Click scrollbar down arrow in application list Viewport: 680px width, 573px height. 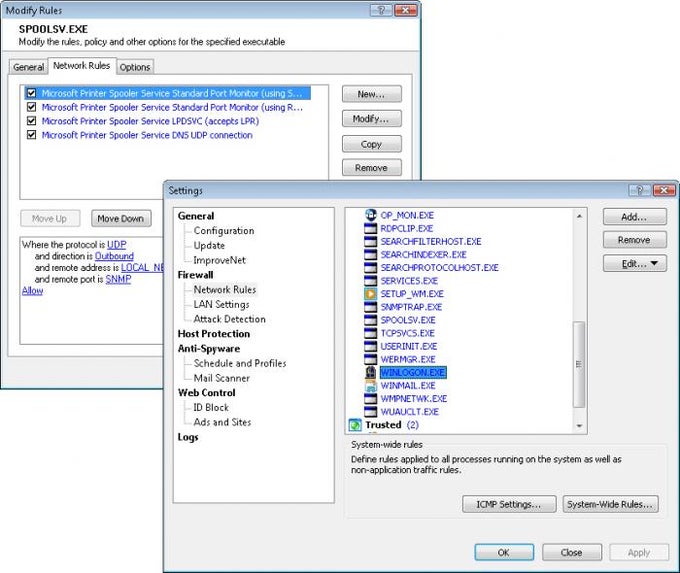(579, 426)
